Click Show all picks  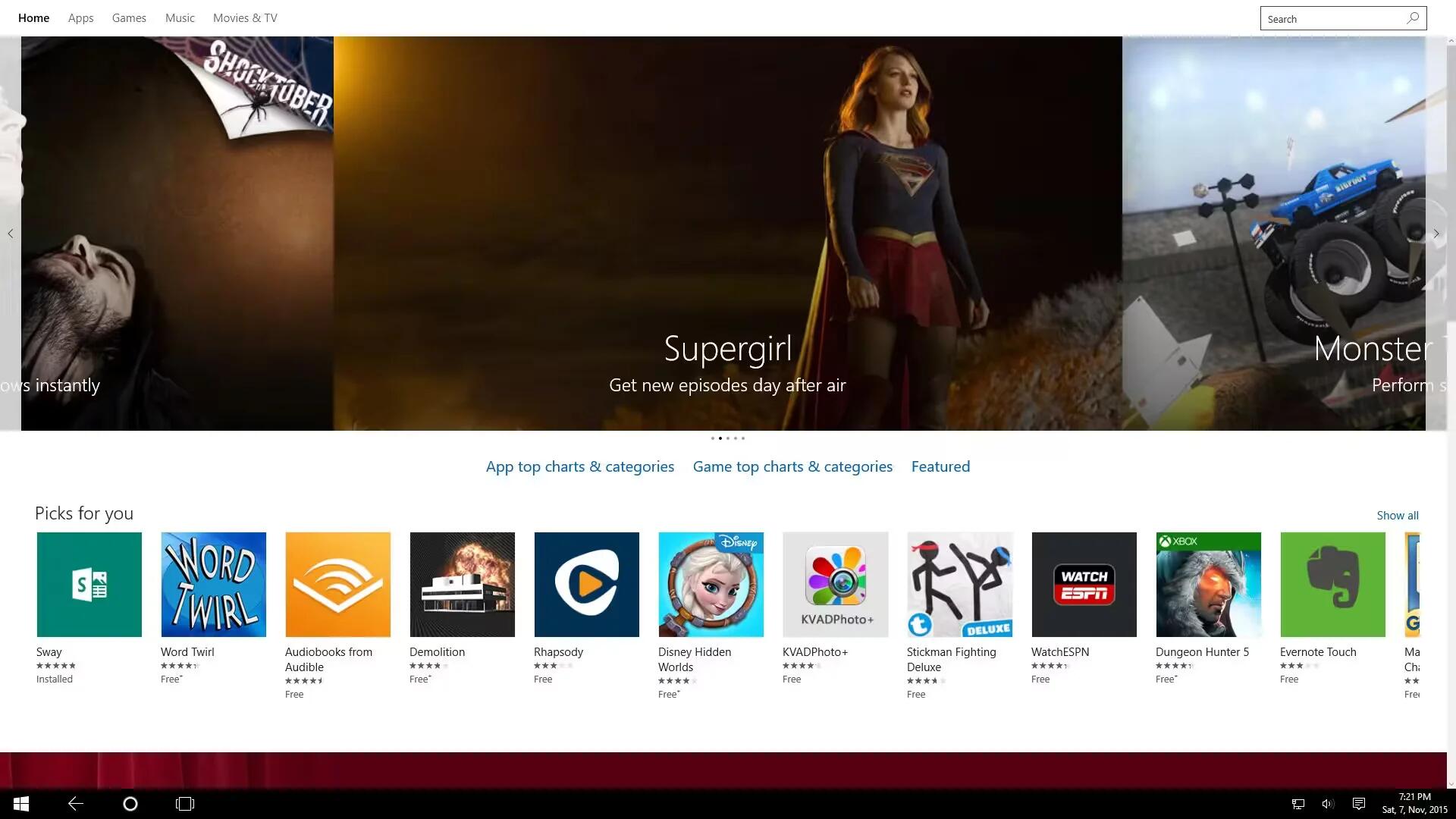(x=1398, y=516)
